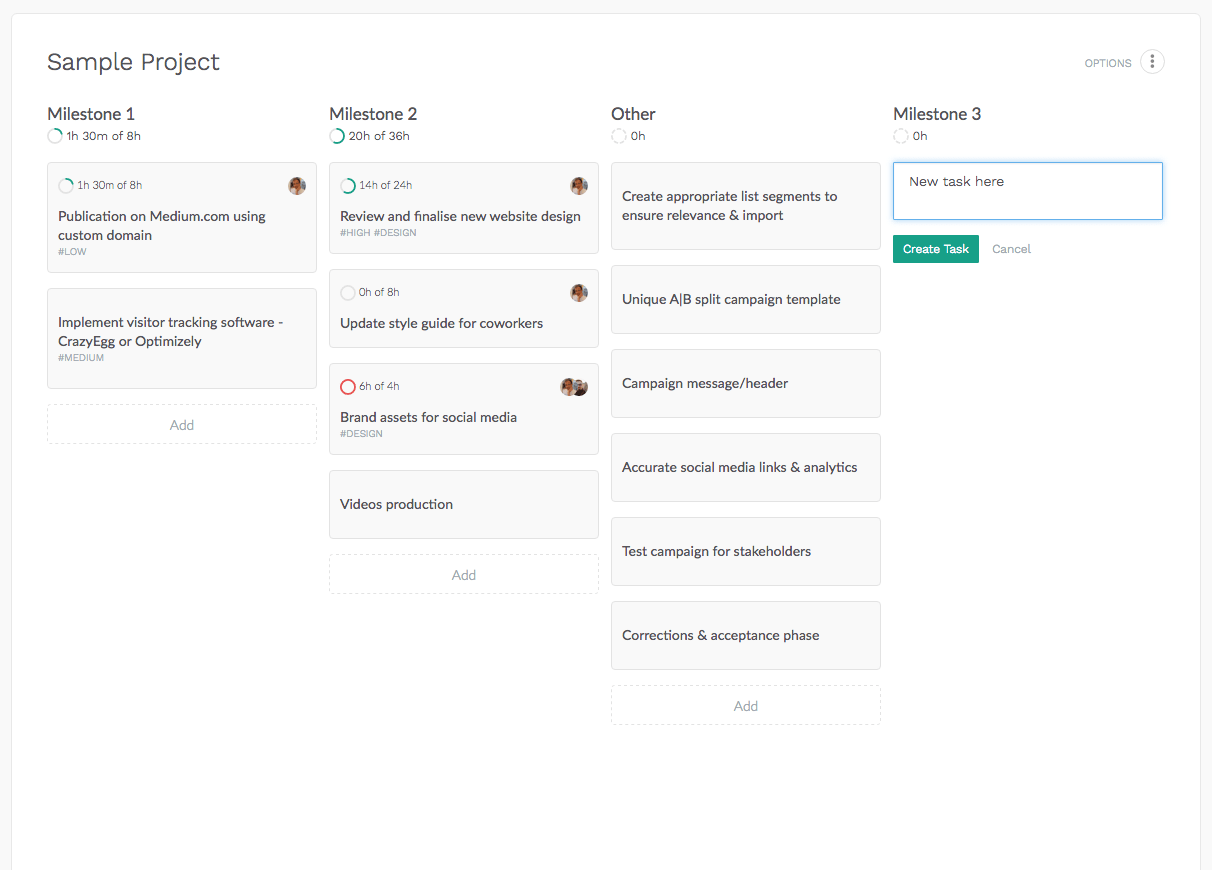The width and height of the screenshot is (1212, 870).
Task: Click assignee avatar on Review and finalise task
Action: click(579, 186)
